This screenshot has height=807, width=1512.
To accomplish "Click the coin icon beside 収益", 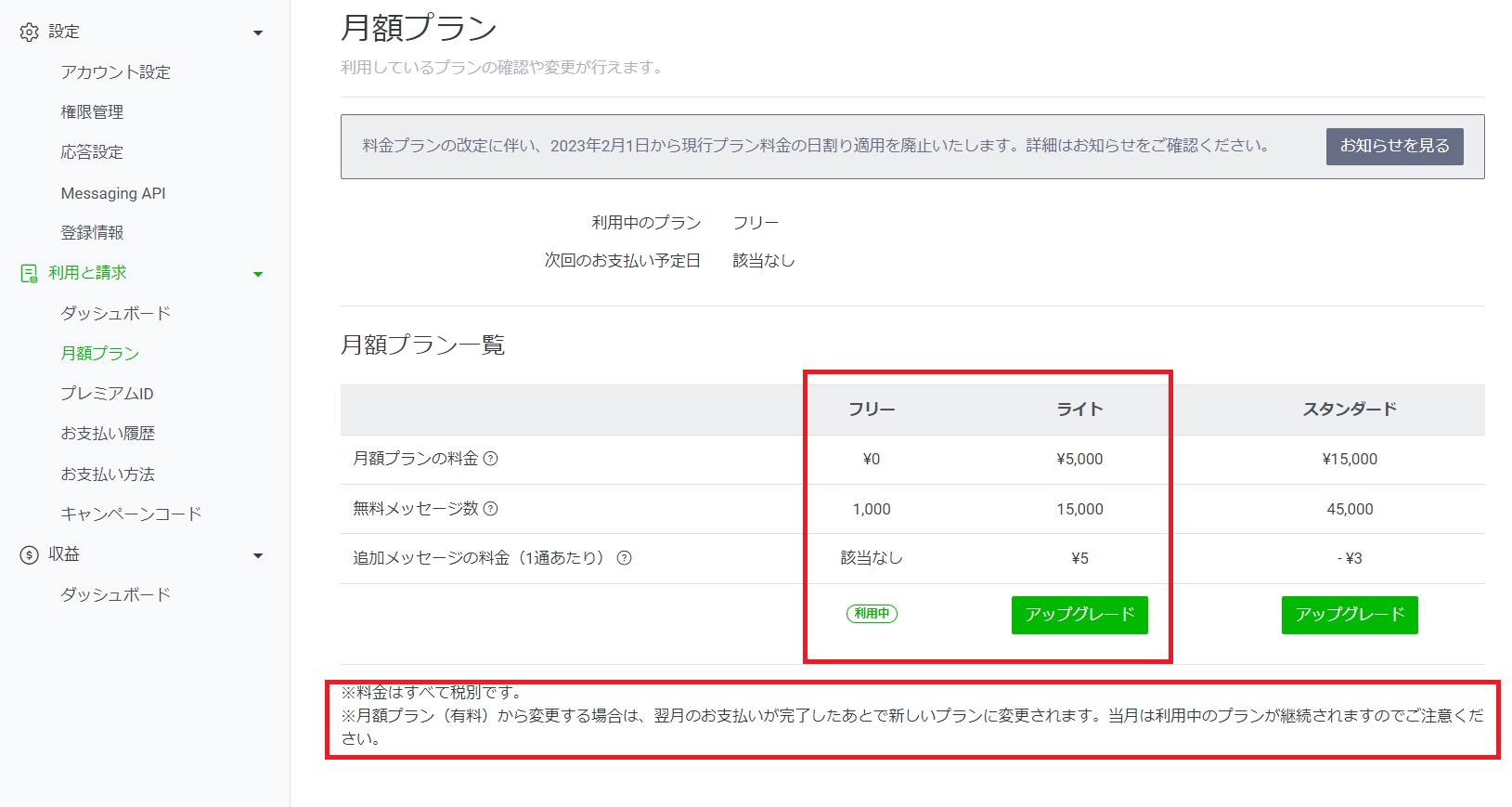I will point(29,554).
